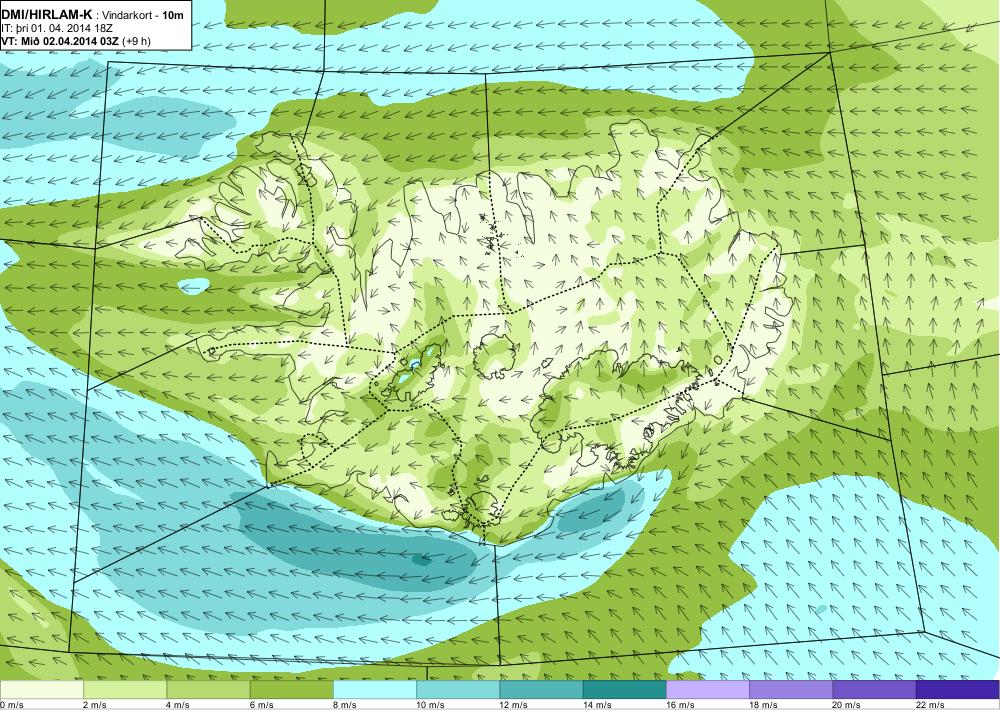The height and width of the screenshot is (710, 1000).
Task: Click the medium green 4–6 m/s legend swatch
Action: coord(209,690)
